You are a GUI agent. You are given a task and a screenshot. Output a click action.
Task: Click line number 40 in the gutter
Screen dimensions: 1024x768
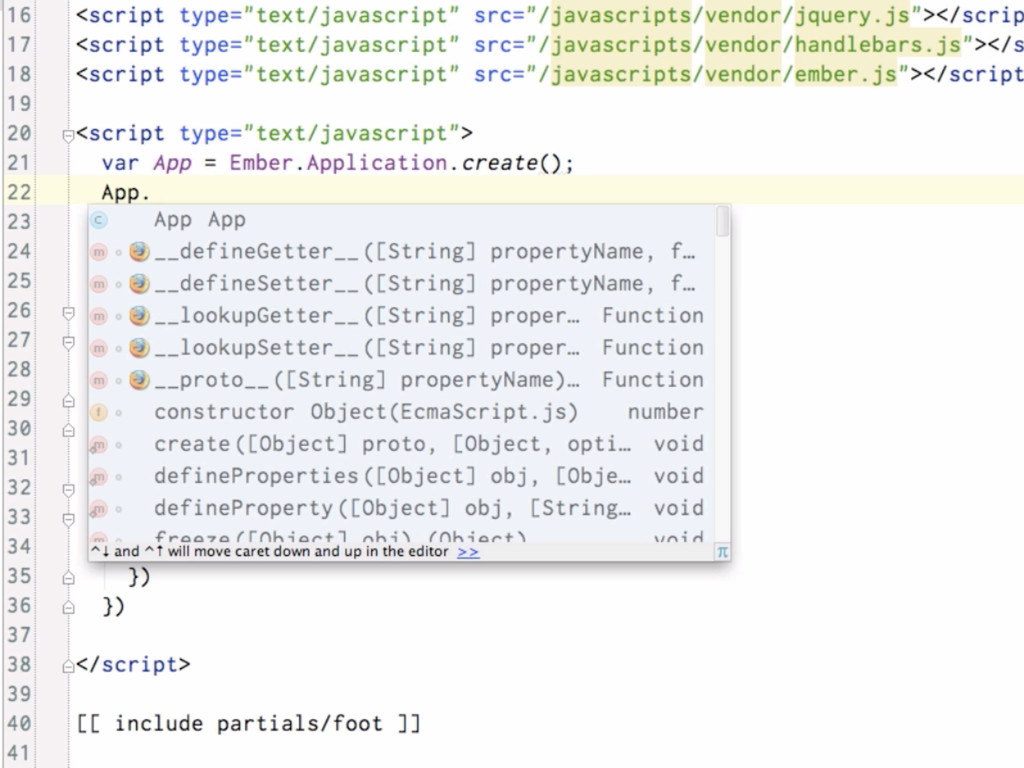click(x=19, y=724)
